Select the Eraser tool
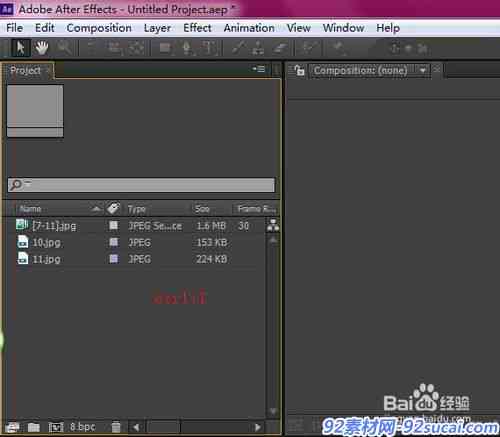The height and width of the screenshot is (437, 500). [279, 48]
